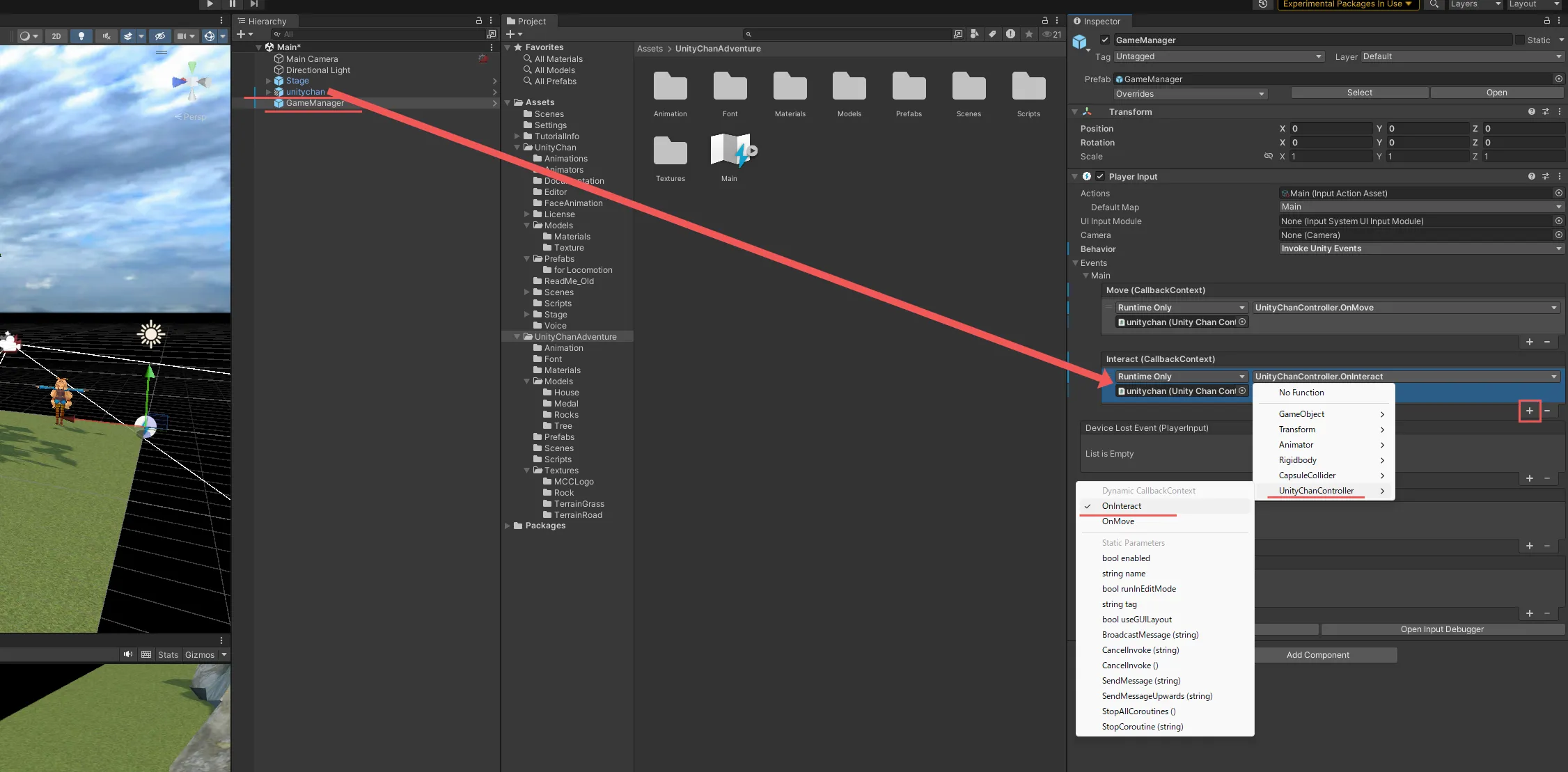Screen dimensions: 1568x772
Task: Toggle 2D scene view mode
Action: coord(56,36)
